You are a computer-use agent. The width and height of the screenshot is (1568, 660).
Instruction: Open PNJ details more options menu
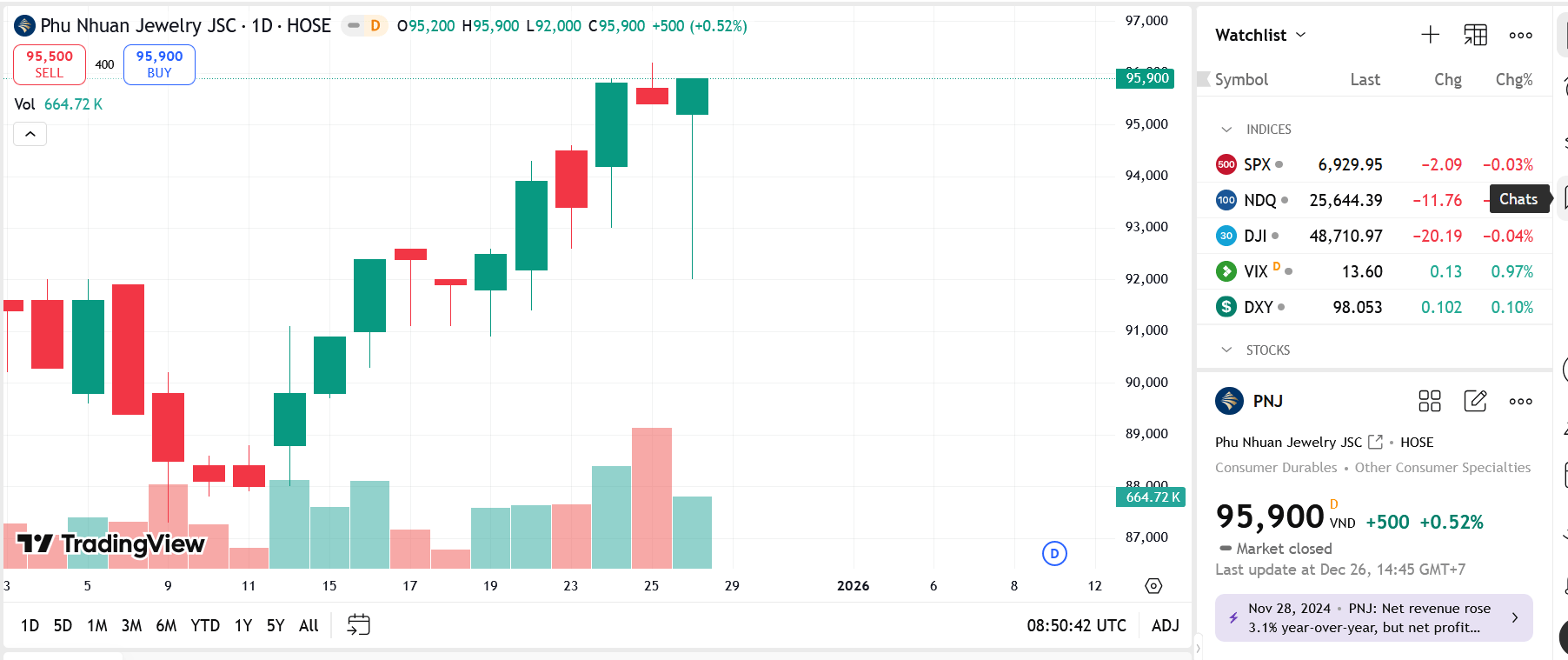click(x=1520, y=401)
